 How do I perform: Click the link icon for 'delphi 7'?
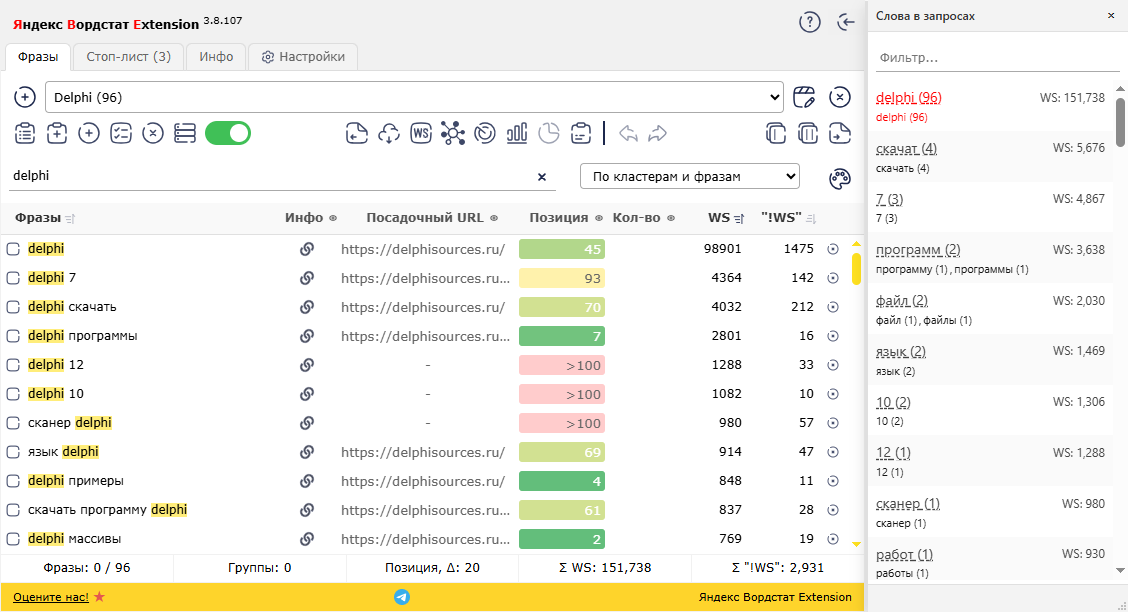click(x=307, y=278)
